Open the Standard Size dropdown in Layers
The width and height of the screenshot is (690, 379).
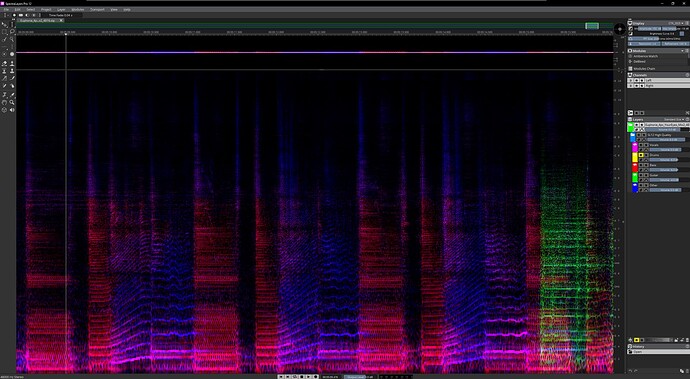click(674, 119)
